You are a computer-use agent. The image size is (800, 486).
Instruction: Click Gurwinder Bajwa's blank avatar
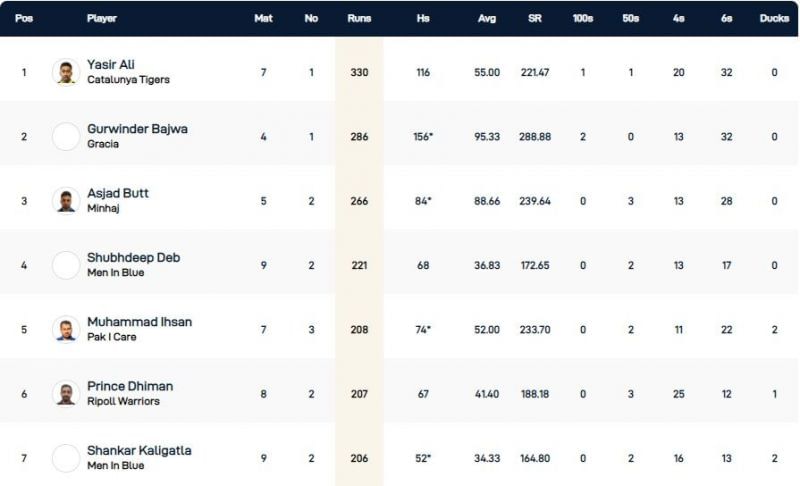(x=66, y=136)
